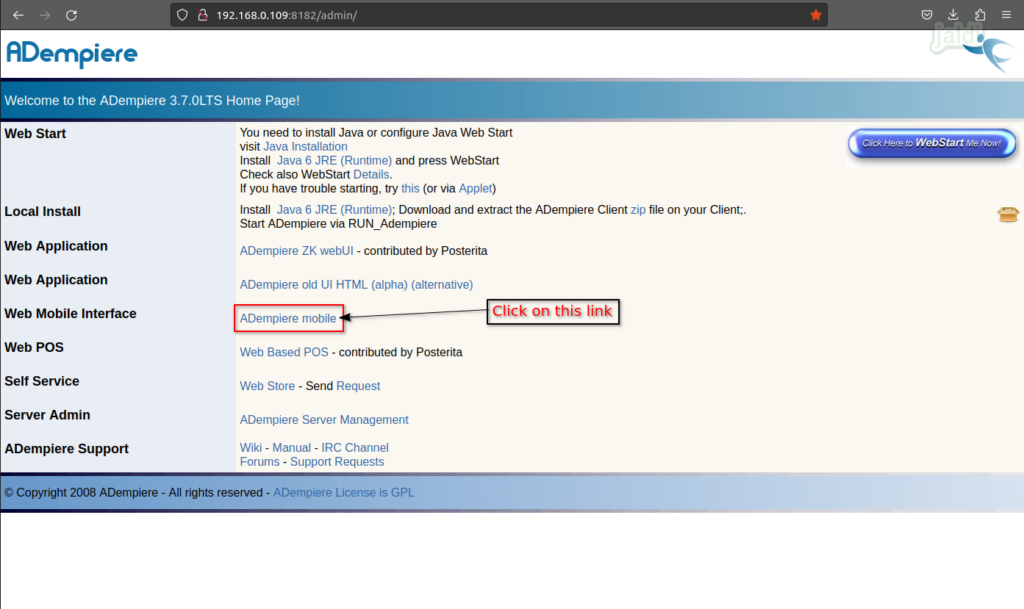Click the Jaldi bird logo at top right

click(x=972, y=47)
